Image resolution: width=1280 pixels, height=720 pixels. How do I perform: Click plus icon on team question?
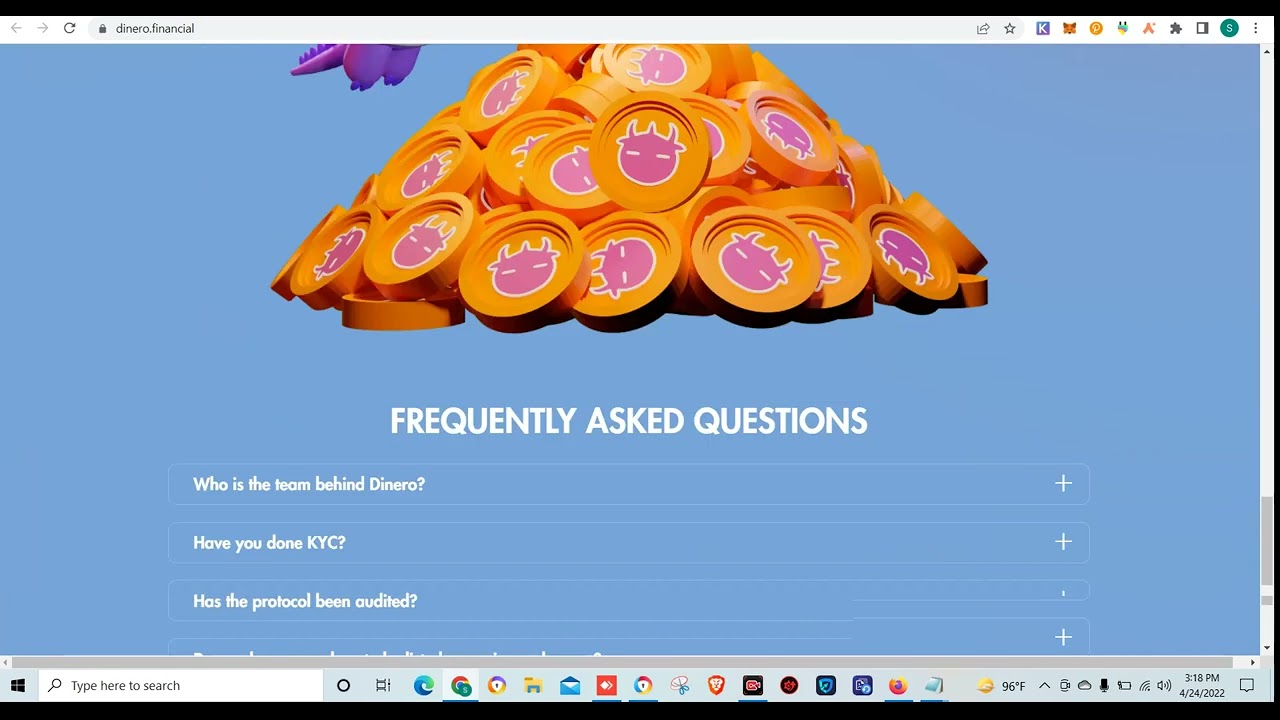click(x=1063, y=484)
